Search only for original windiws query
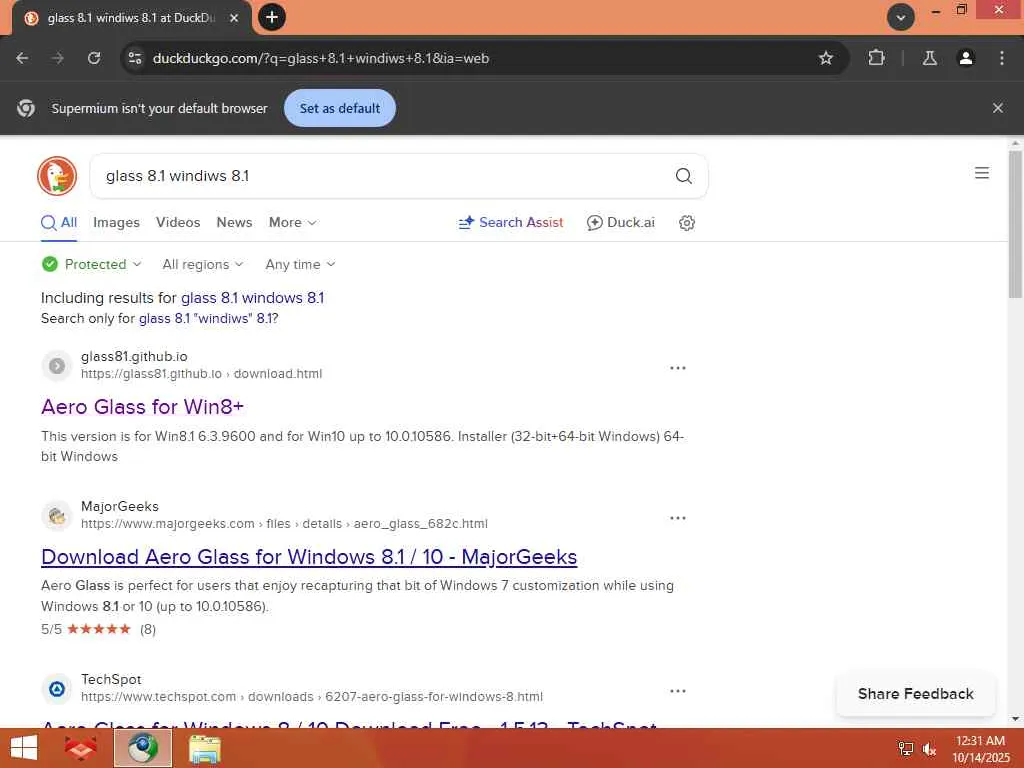 (x=208, y=319)
